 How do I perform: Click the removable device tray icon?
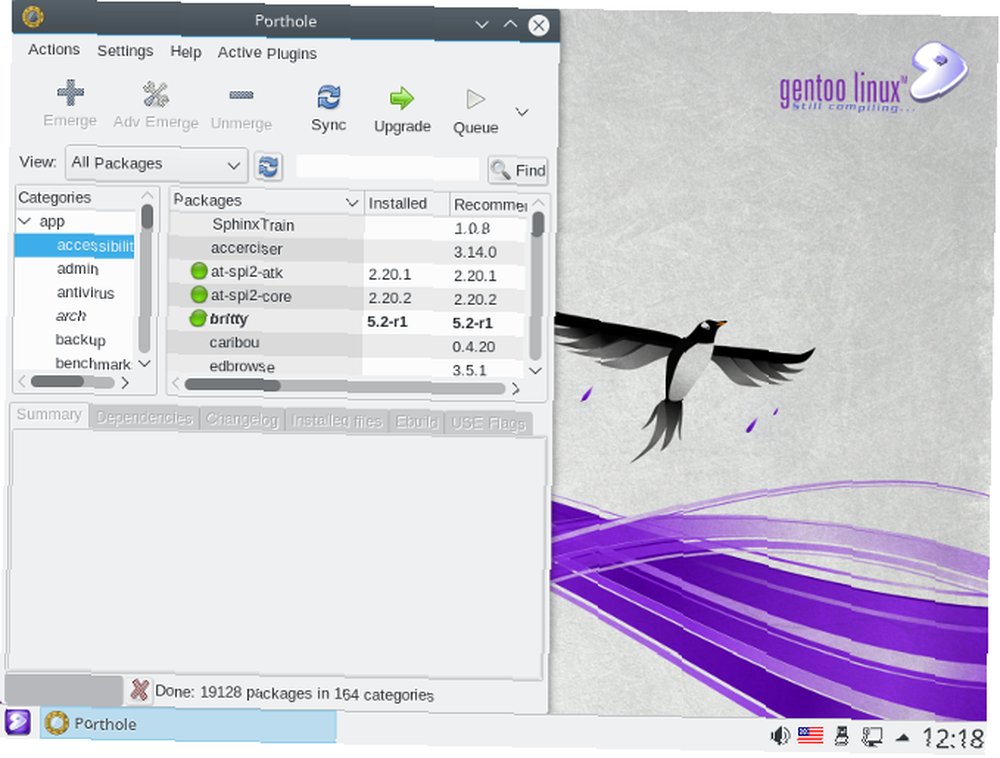(841, 736)
